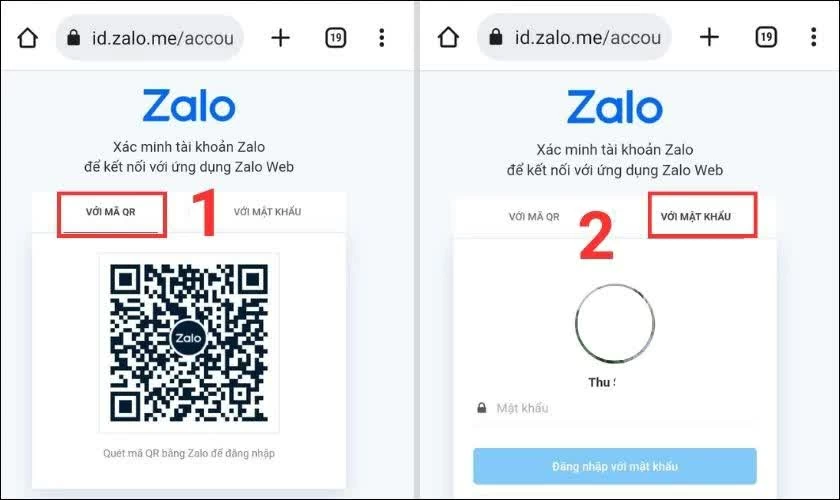
Task: Click Đăng nhập với mật khẩu button
Action: tap(614, 466)
